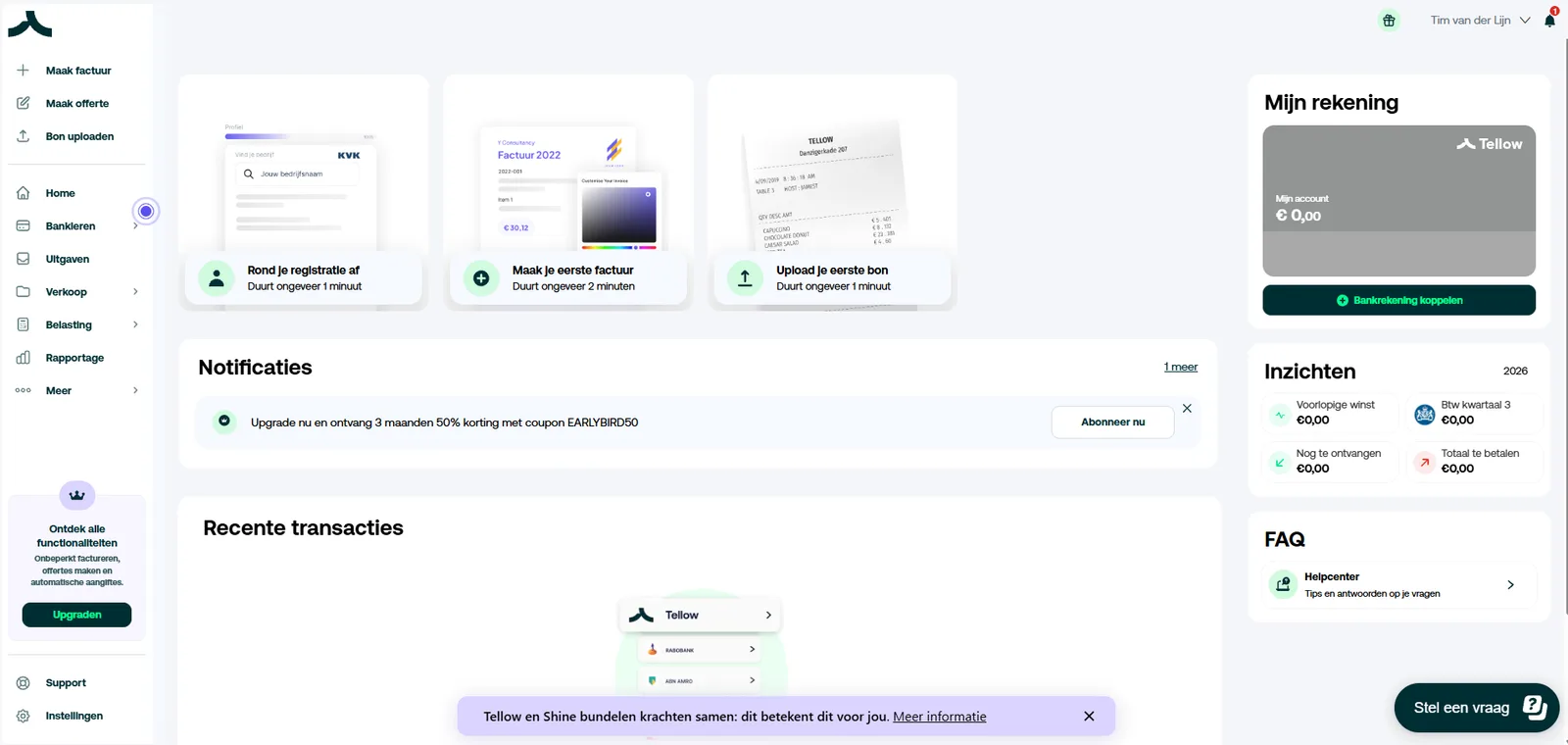Go to Uitgaven menu item
The image size is (1568, 745).
68,259
